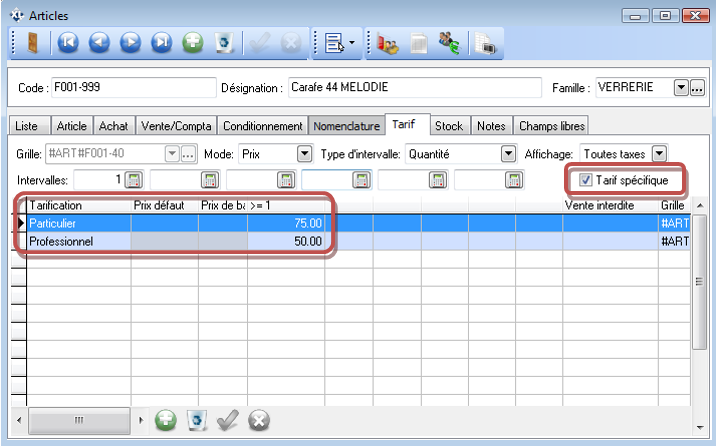The width and height of the screenshot is (716, 448).
Task: Expand the Type d'intervalle dropdown
Action: point(507,154)
